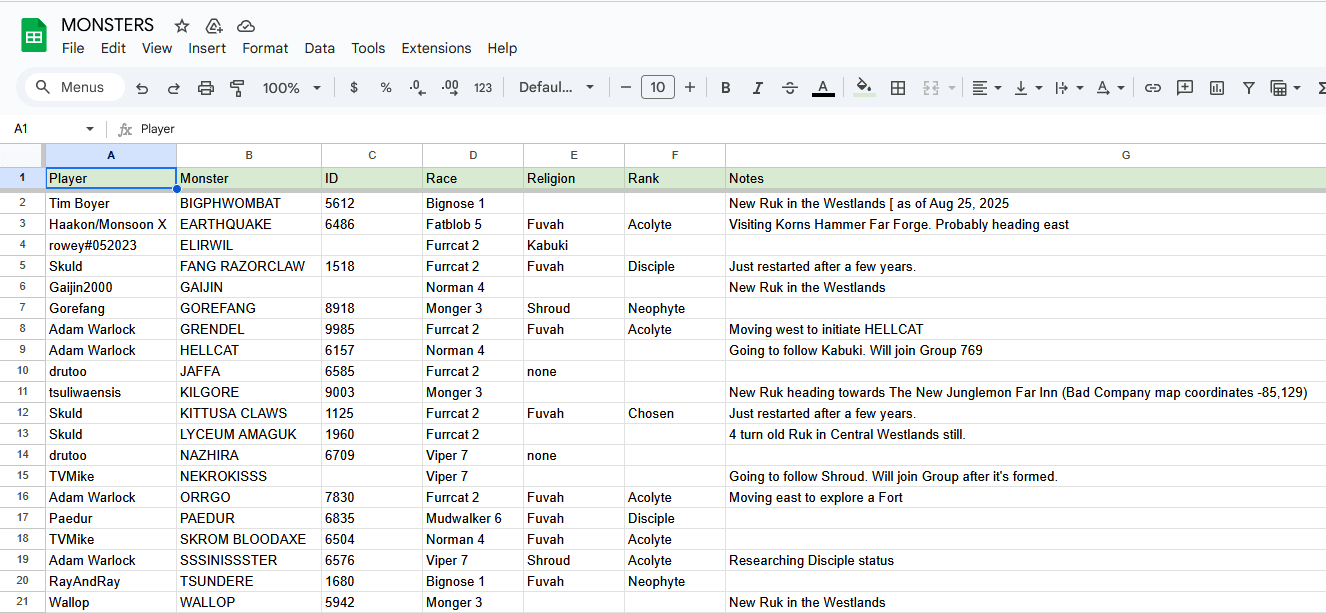Open the Extensions menu
The height and width of the screenshot is (613, 1326).
[x=436, y=48]
